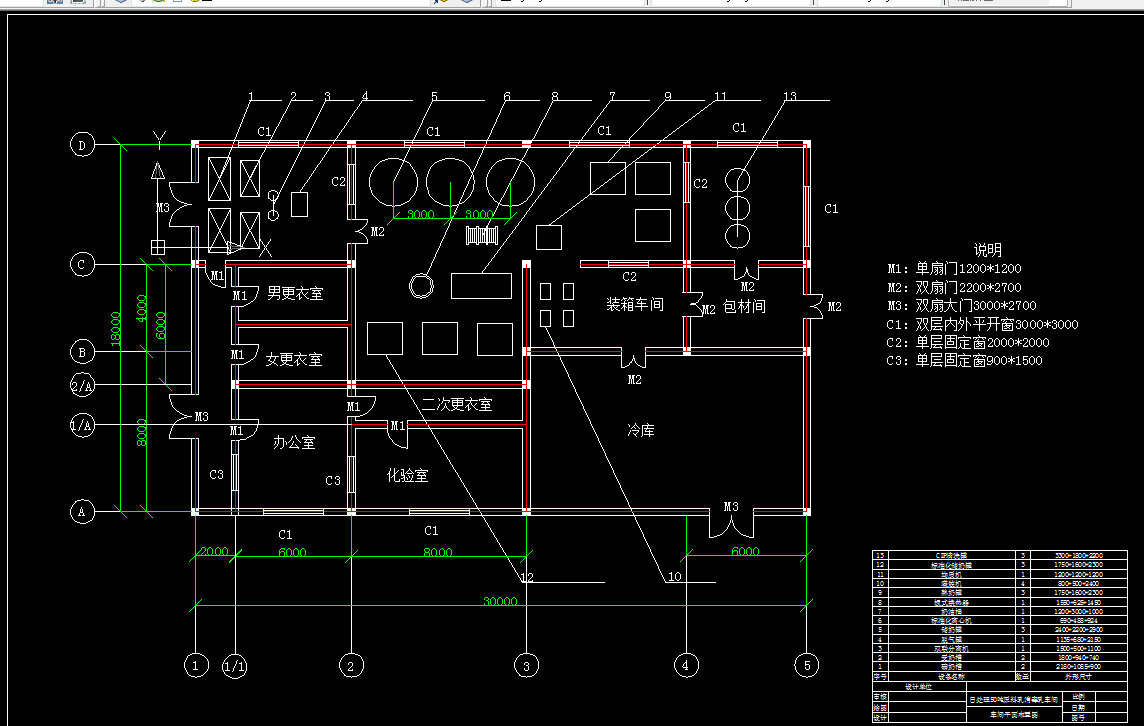Click the bottom axis bubble 1/1
This screenshot has height=726, width=1144.
click(x=234, y=665)
